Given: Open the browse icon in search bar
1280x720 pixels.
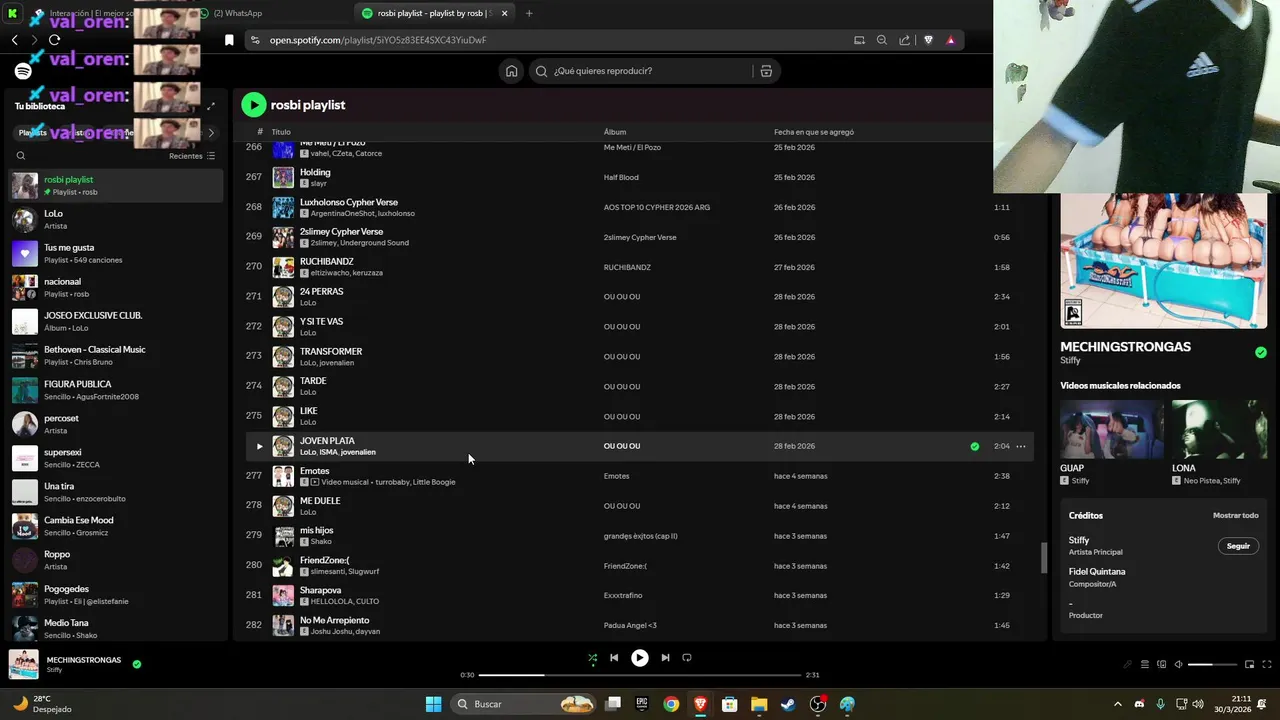Looking at the screenshot, I should point(766,71).
